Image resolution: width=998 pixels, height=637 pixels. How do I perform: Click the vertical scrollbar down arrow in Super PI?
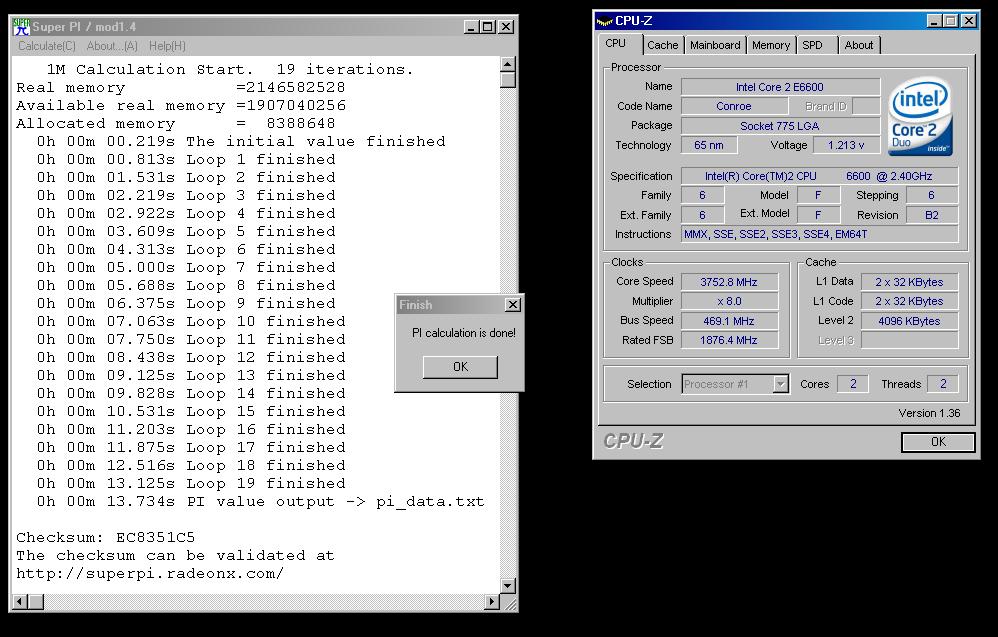[507, 585]
